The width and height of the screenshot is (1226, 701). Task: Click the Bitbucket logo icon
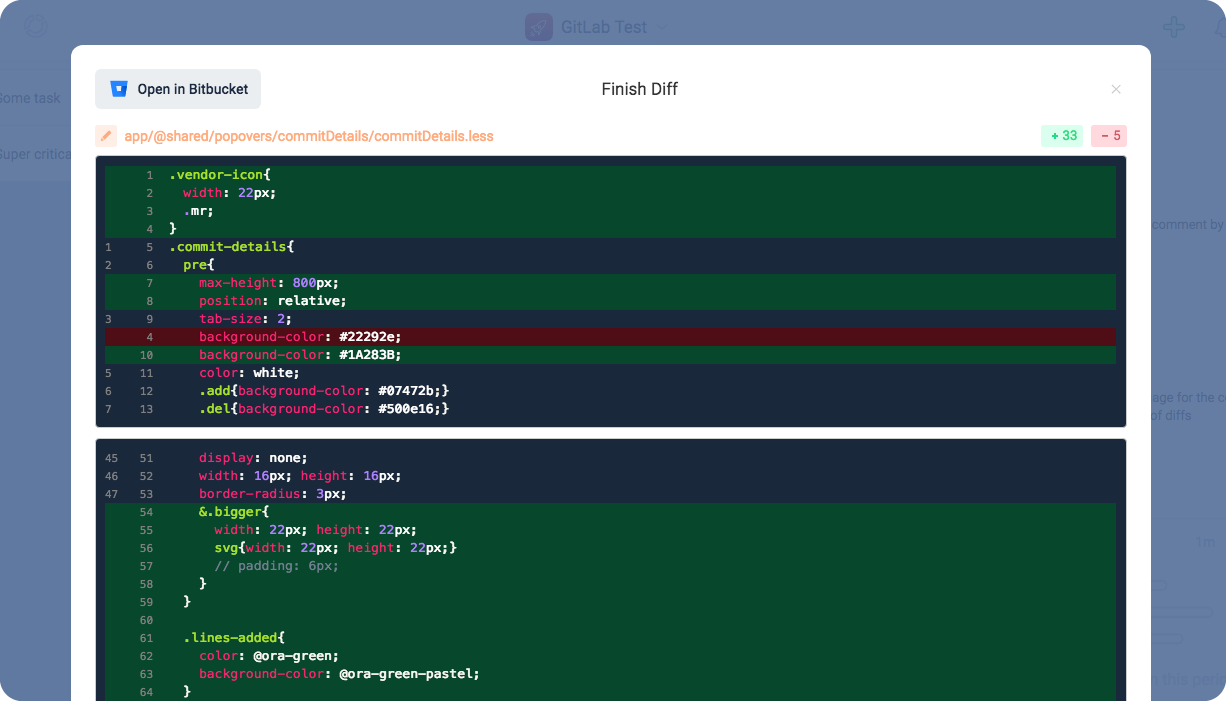tap(120, 89)
